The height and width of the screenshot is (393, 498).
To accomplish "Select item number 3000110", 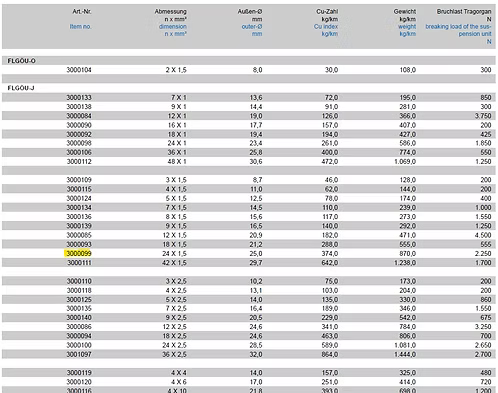I will [79, 281].
